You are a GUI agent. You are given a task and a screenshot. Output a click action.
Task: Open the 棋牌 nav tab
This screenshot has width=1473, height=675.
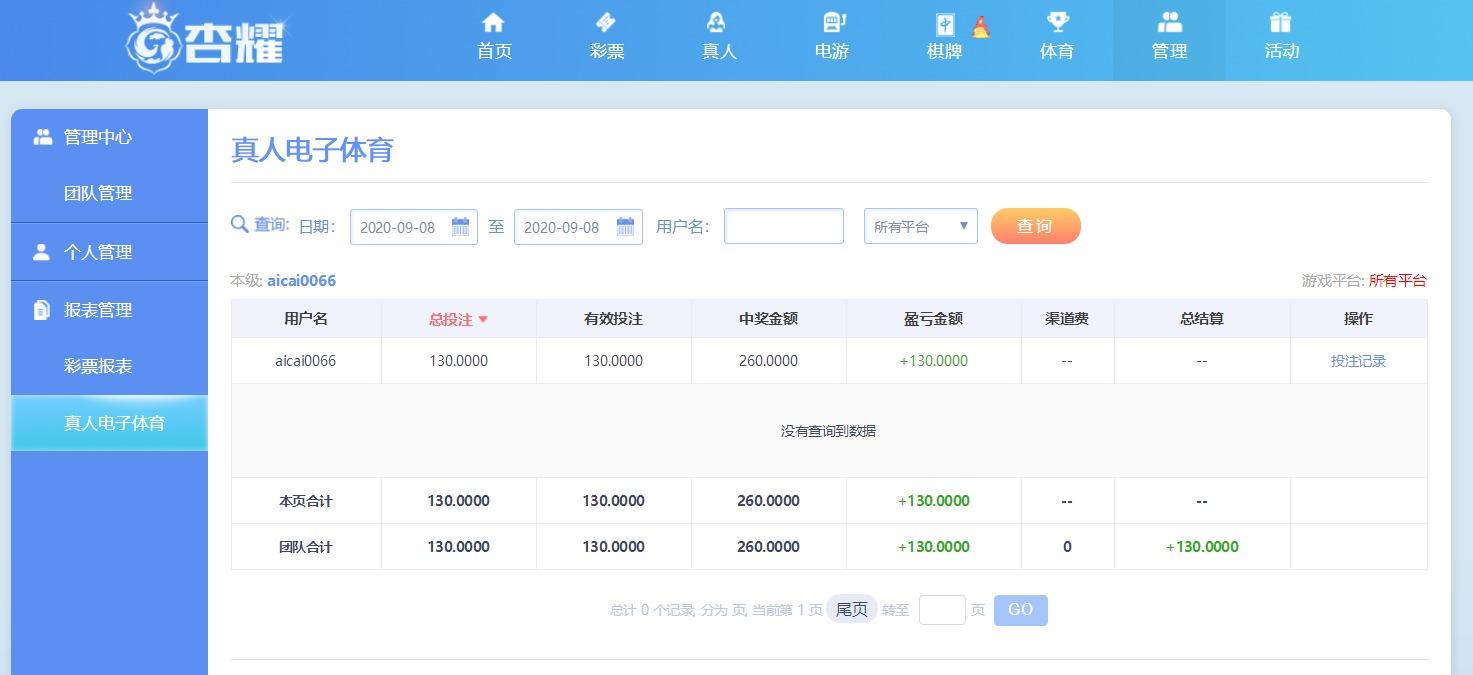pos(945,40)
